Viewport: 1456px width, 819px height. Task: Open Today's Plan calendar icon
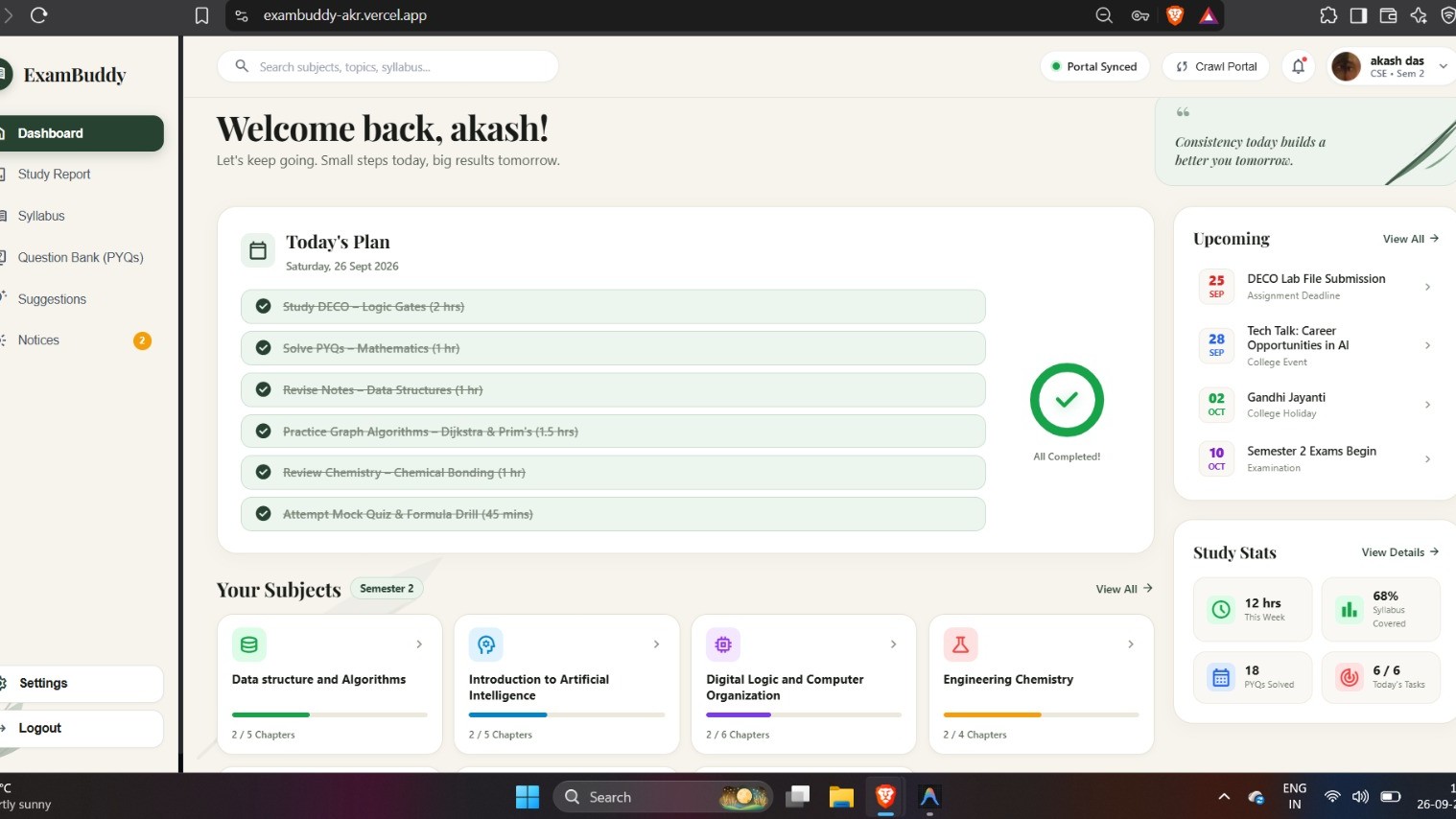pyautogui.click(x=257, y=250)
